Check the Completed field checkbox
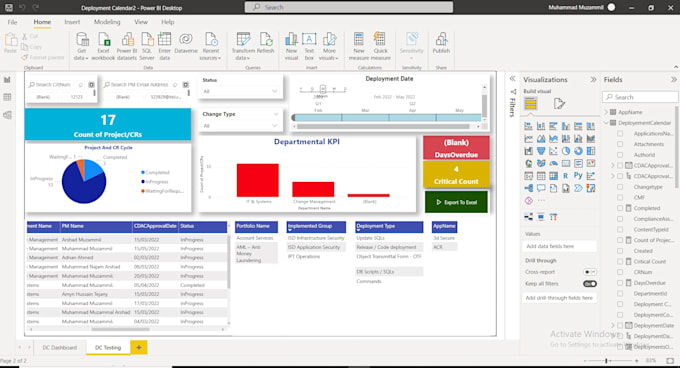This screenshot has height=368, width=680. click(620, 208)
